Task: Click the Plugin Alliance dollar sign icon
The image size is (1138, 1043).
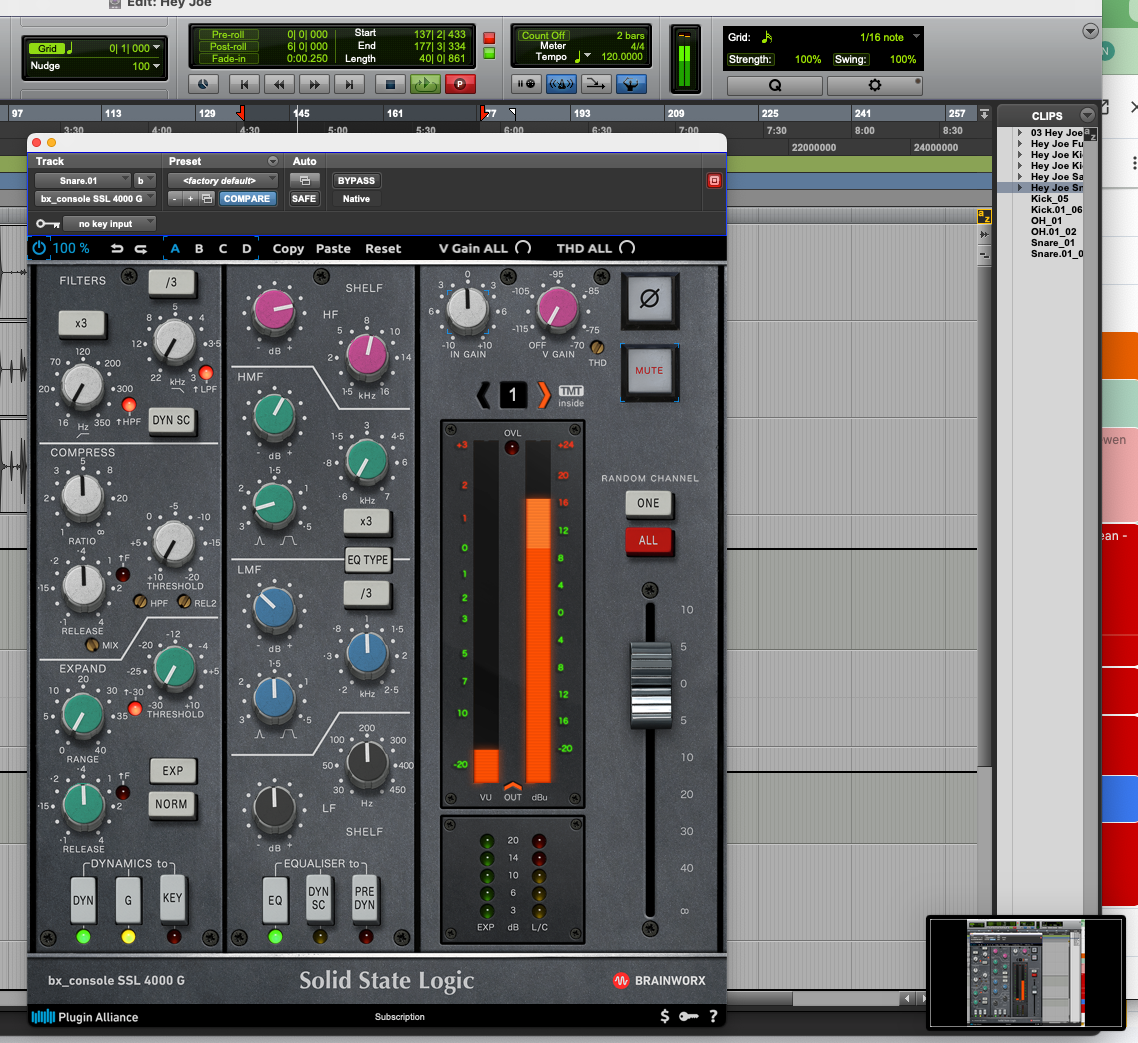Action: pyautogui.click(x=665, y=1016)
